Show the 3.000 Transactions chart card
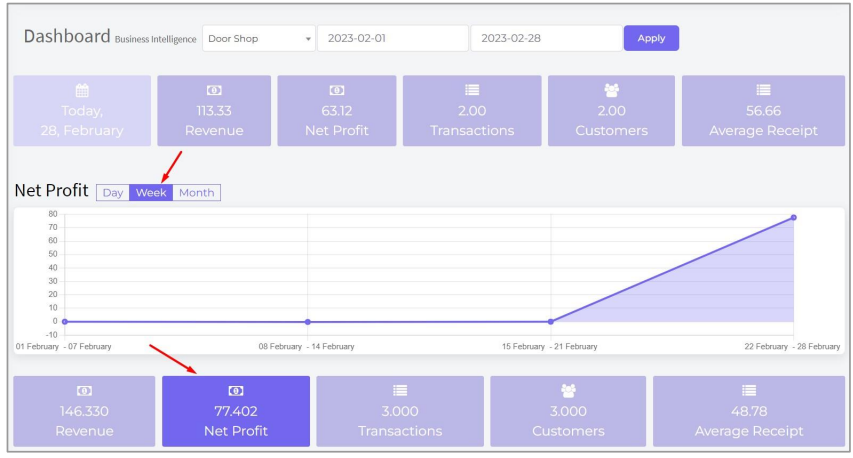853x458 pixels. tap(400, 411)
